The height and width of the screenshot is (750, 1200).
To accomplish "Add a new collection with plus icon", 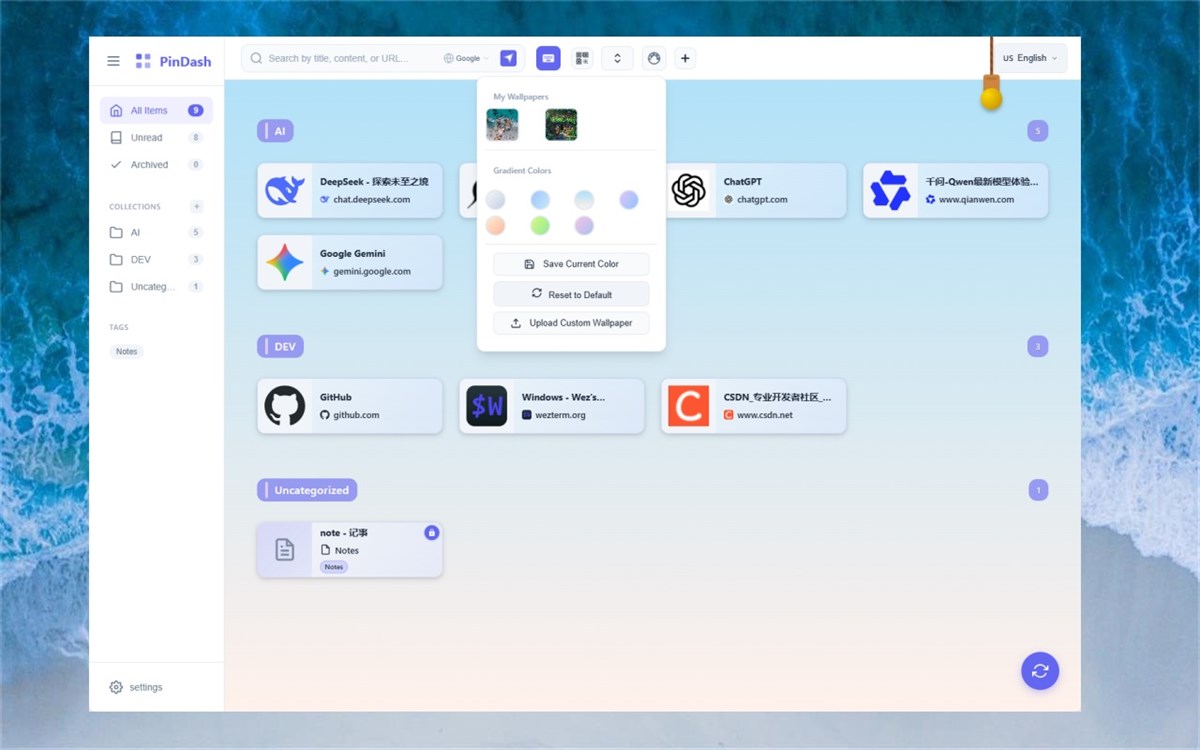I will pos(196,206).
